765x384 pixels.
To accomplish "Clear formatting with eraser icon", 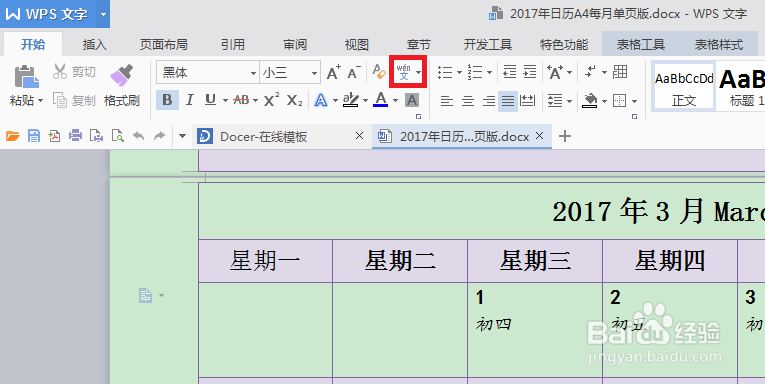I will pyautogui.click(x=379, y=72).
